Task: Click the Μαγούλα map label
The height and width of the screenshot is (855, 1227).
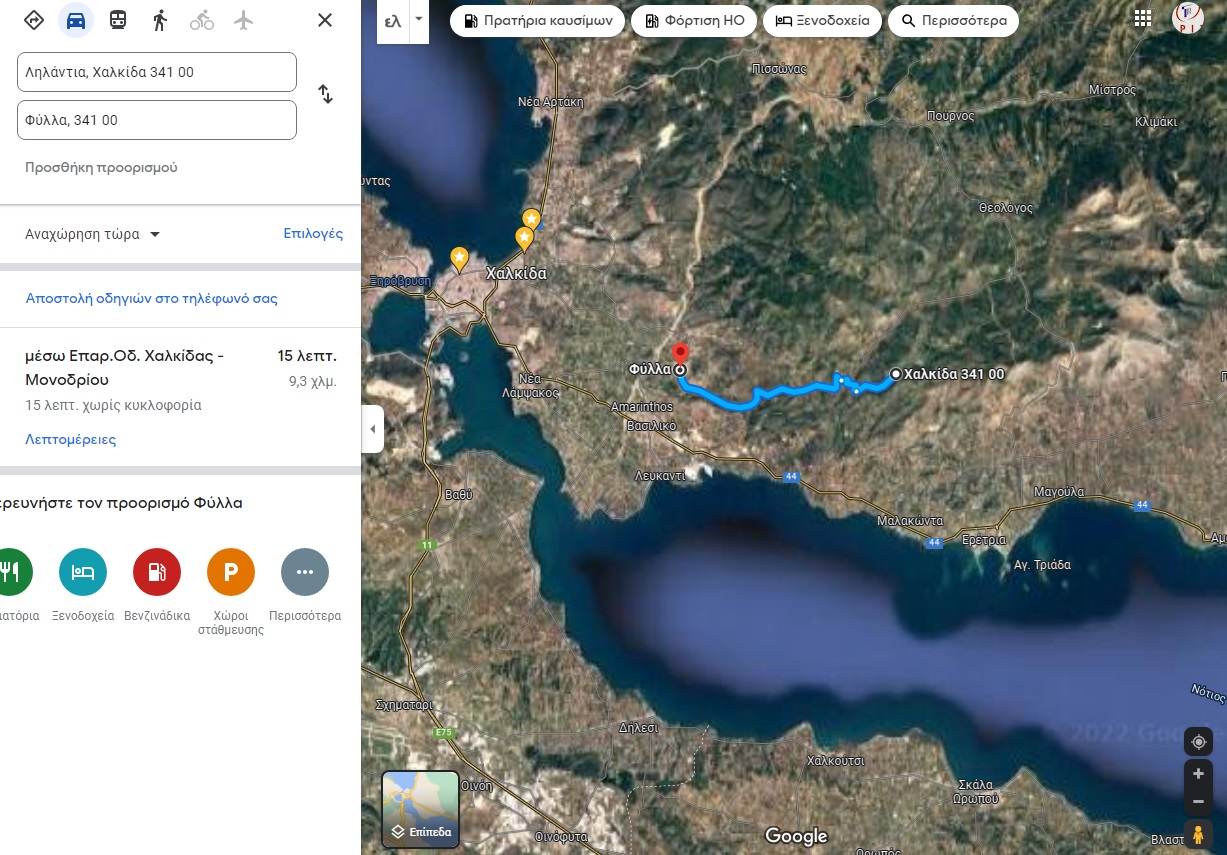Action: [x=1059, y=492]
